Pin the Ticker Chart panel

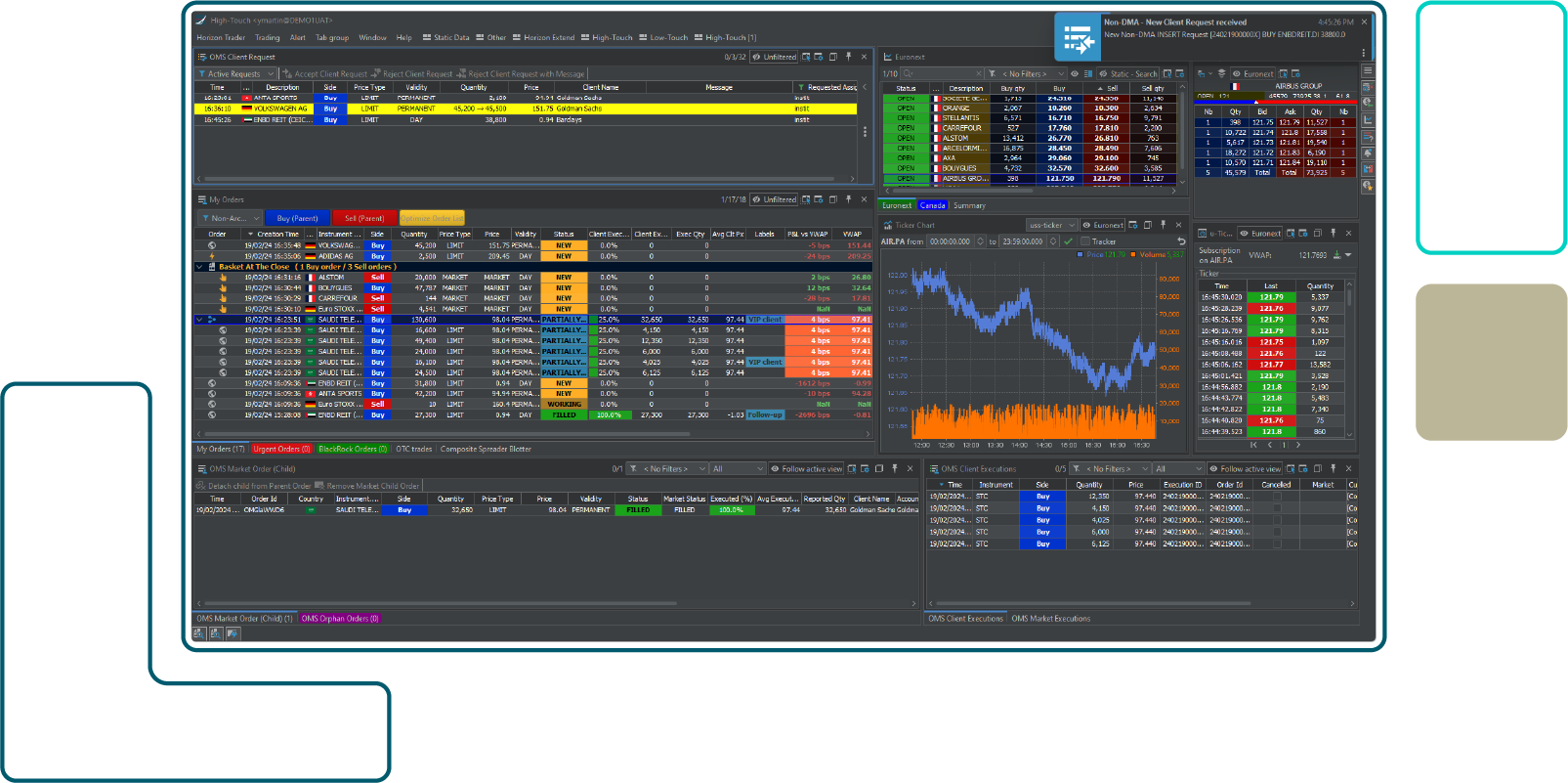click(x=1163, y=225)
